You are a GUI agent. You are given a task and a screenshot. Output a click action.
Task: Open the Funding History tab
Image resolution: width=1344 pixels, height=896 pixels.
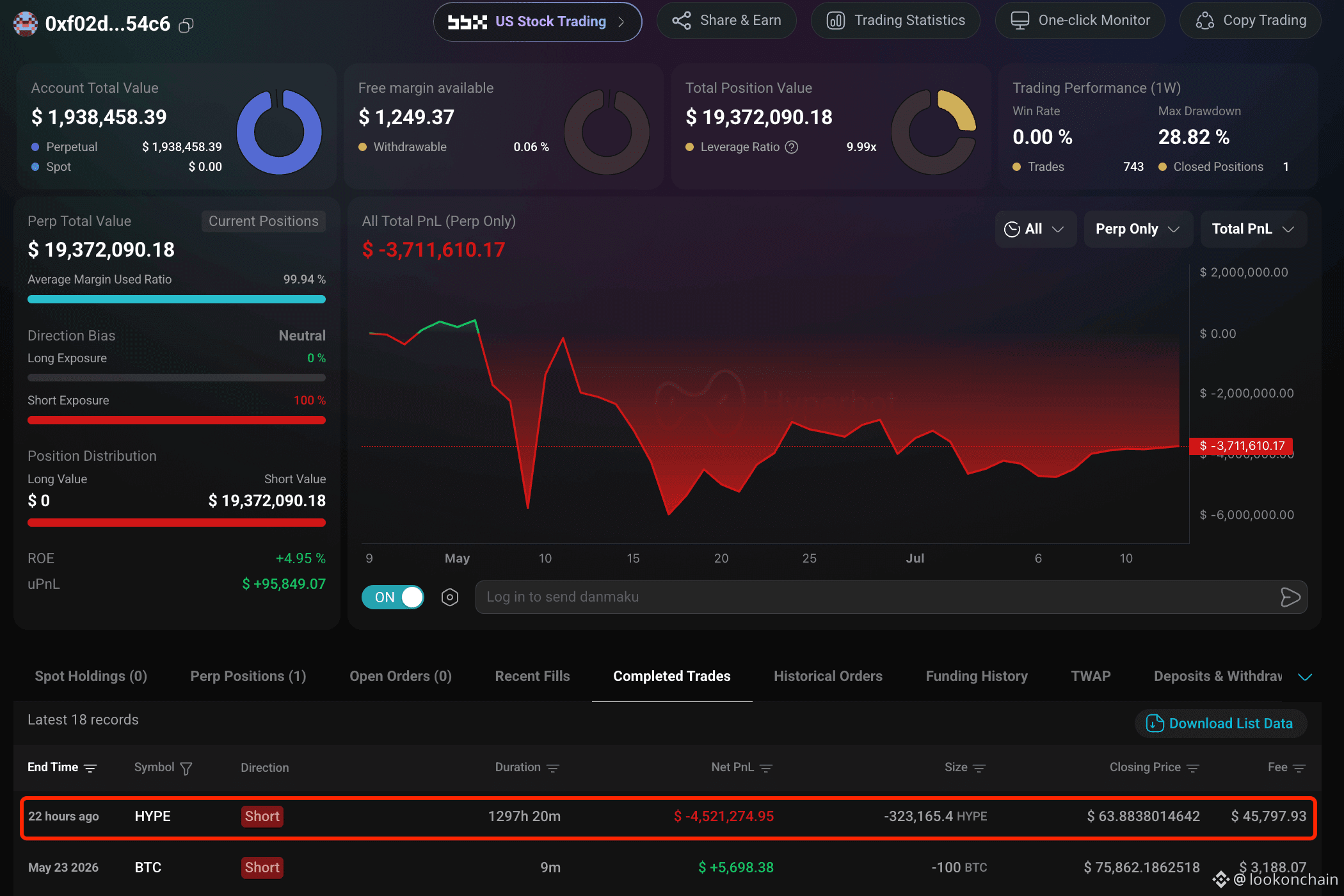[977, 676]
